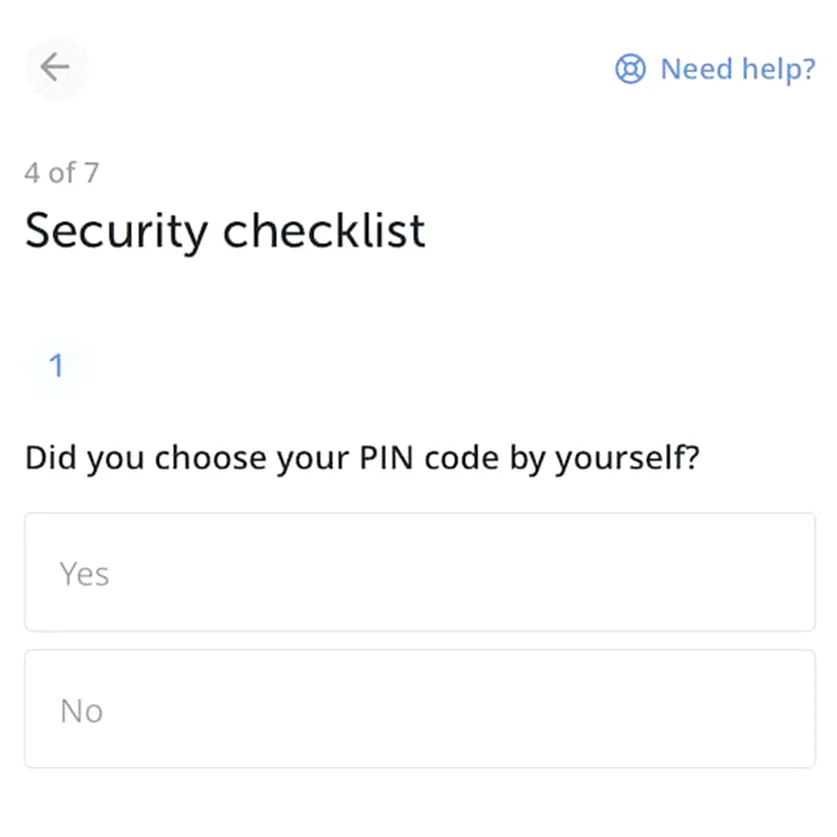The height and width of the screenshot is (837, 837).
Task: Get support via Need help? text
Action: 738,69
